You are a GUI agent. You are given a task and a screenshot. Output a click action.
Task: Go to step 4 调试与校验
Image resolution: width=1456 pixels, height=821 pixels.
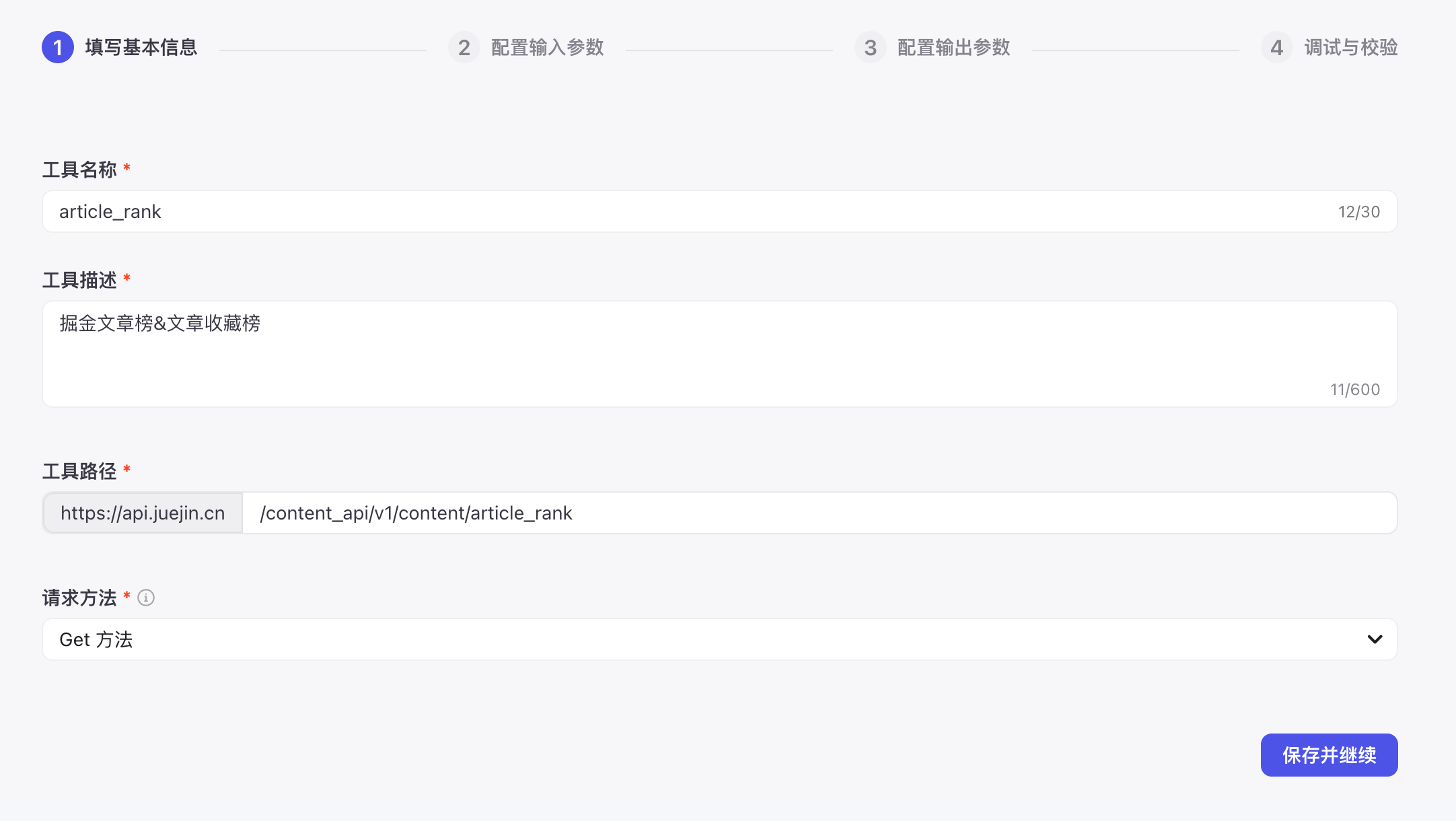[1330, 47]
